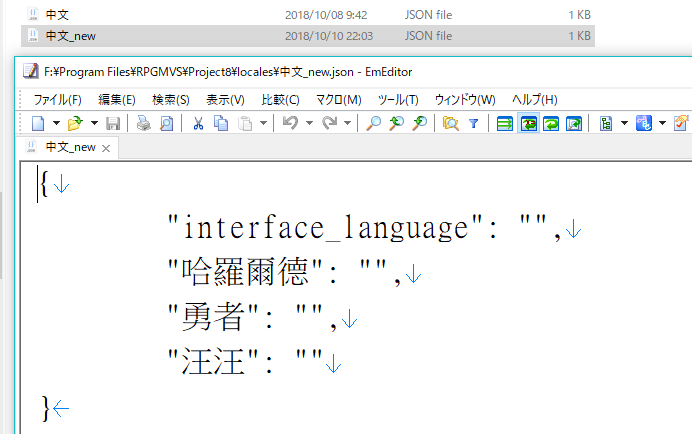Click date 2018/10/08 9:42 in Explorer

coord(326,15)
